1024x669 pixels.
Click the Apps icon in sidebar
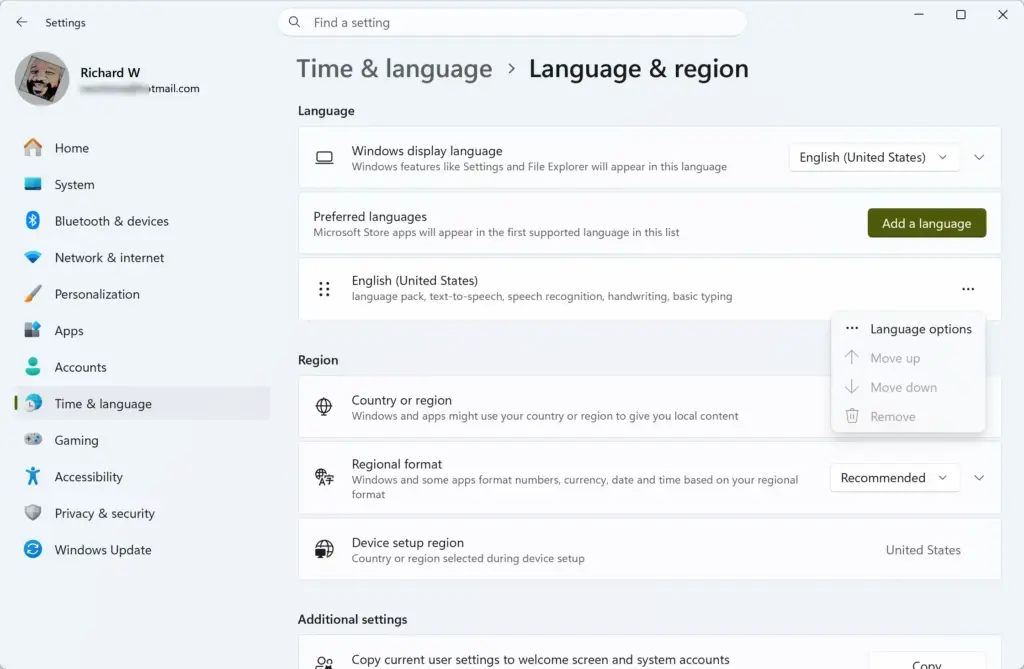tap(33, 330)
